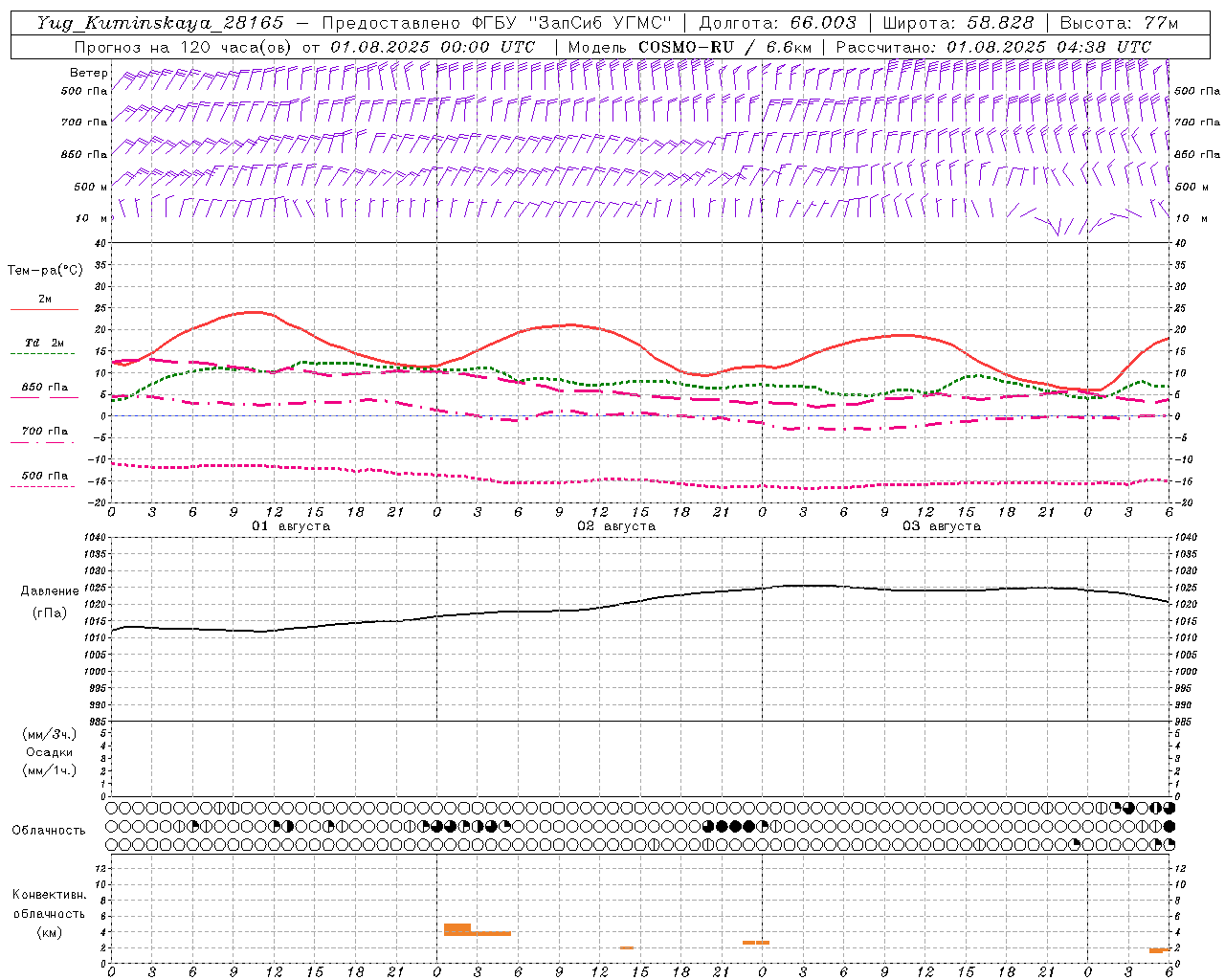Click the red 2м temperature legend line

coord(44,310)
